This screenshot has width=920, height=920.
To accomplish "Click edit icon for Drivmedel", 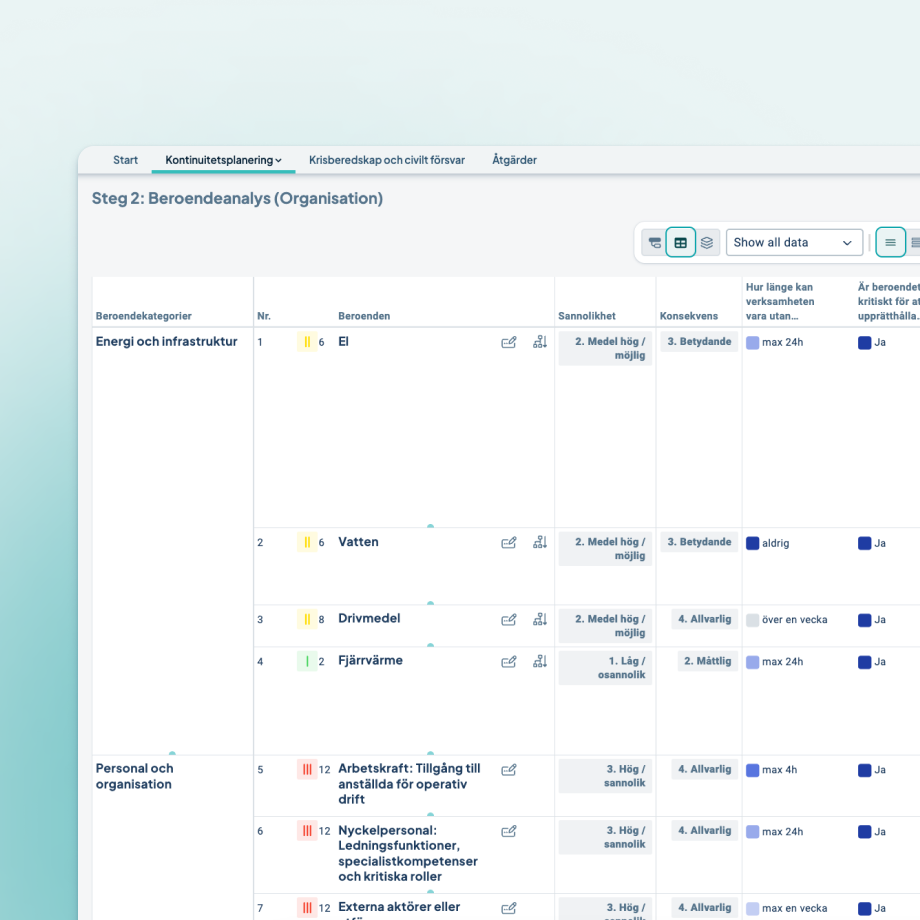I will (509, 620).
